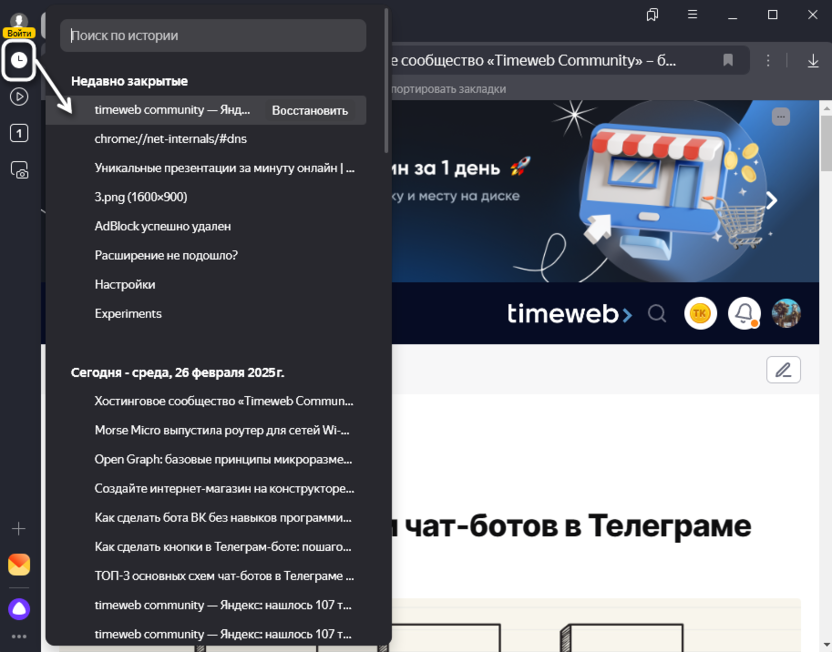Click the pencil edit button
Viewport: 832px width, 652px height.
click(783, 370)
